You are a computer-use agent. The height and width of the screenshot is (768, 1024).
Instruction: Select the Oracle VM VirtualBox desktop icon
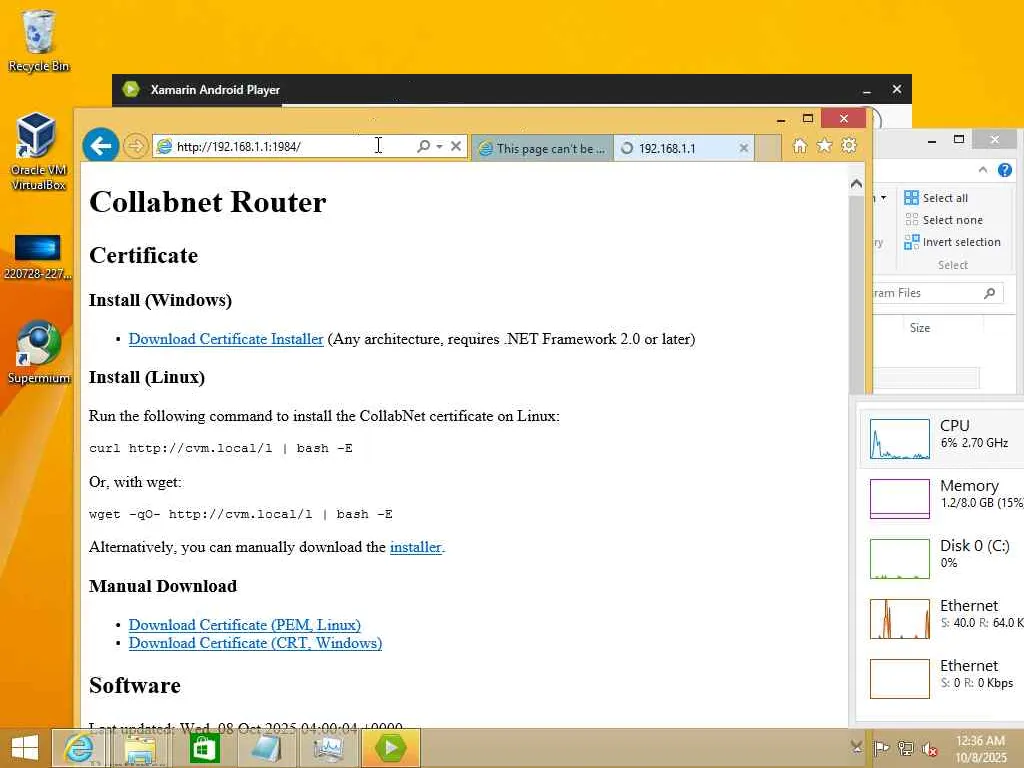tap(38, 152)
